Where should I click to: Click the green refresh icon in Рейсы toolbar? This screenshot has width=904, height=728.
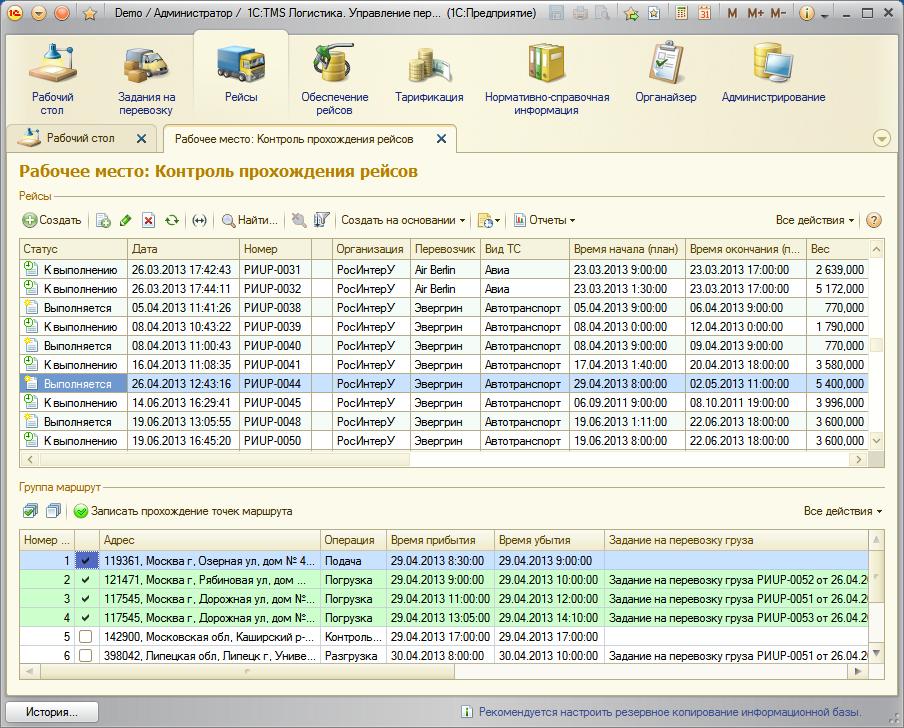172,221
